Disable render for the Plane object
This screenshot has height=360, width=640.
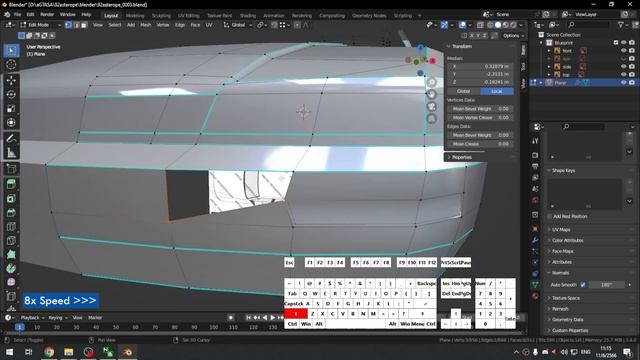632,82
